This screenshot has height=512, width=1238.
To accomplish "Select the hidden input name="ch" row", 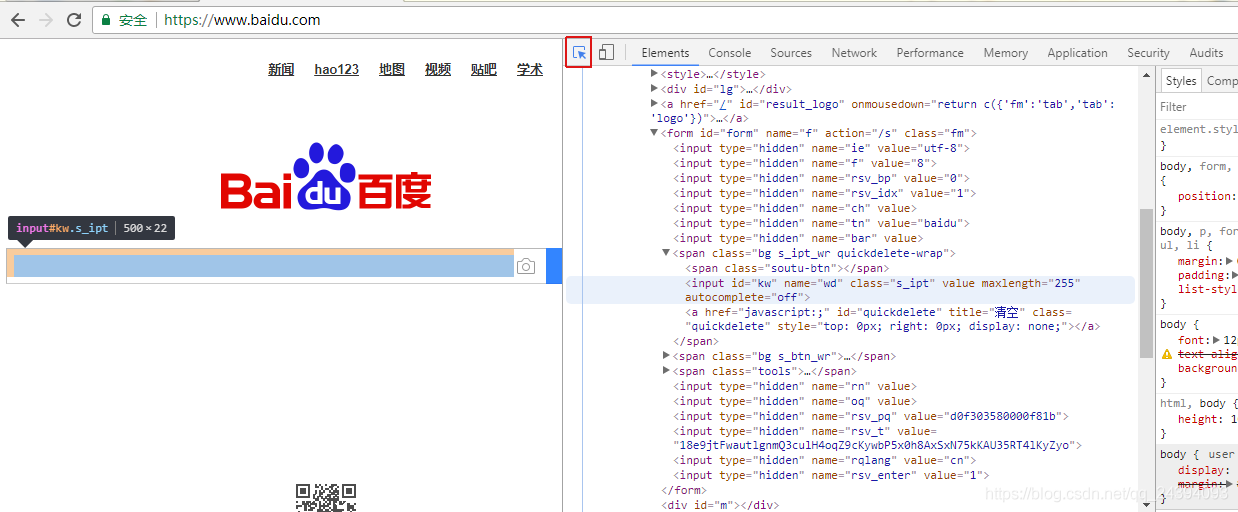I will coord(796,208).
